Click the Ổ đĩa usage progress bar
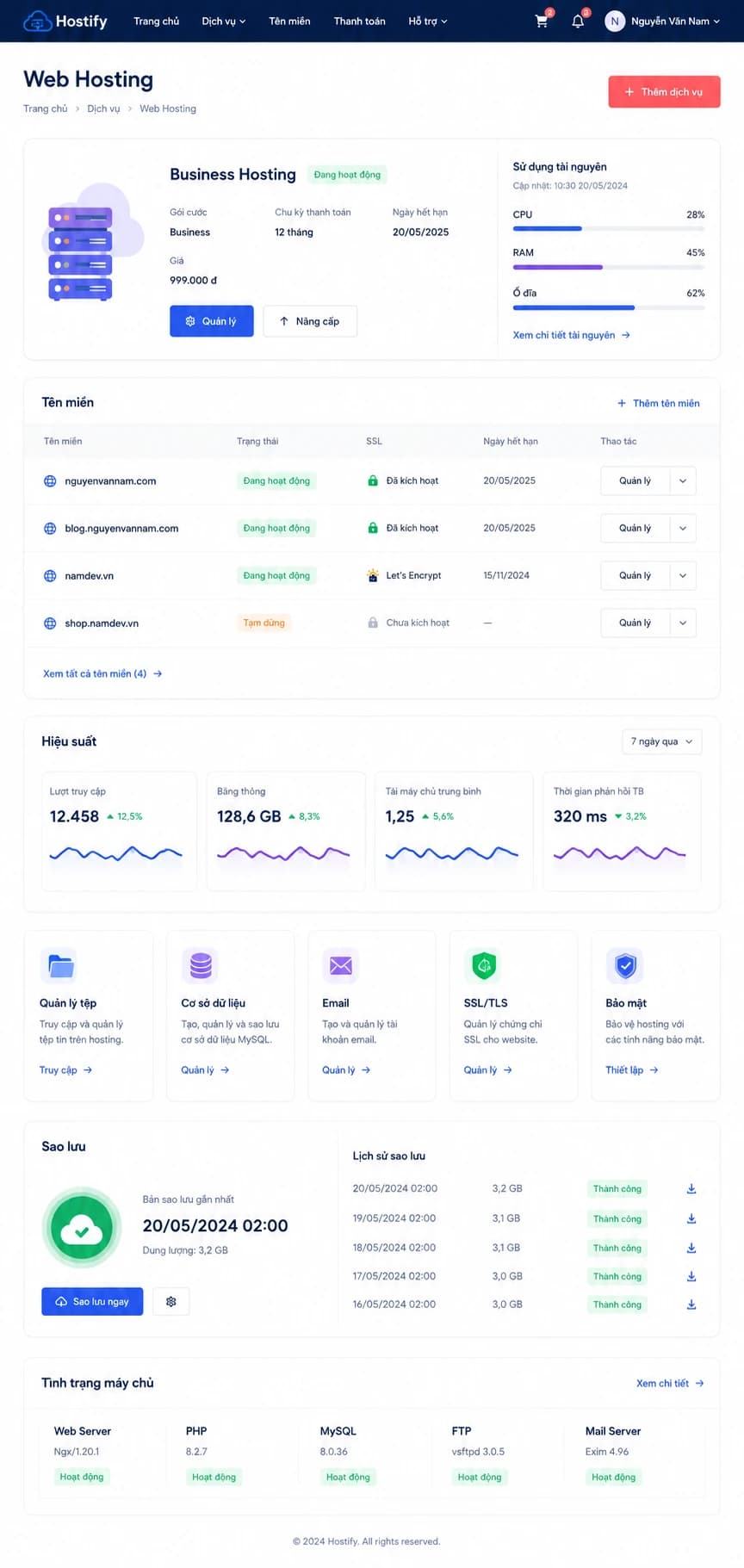Screen dimensions: 744x1568 click(x=609, y=307)
